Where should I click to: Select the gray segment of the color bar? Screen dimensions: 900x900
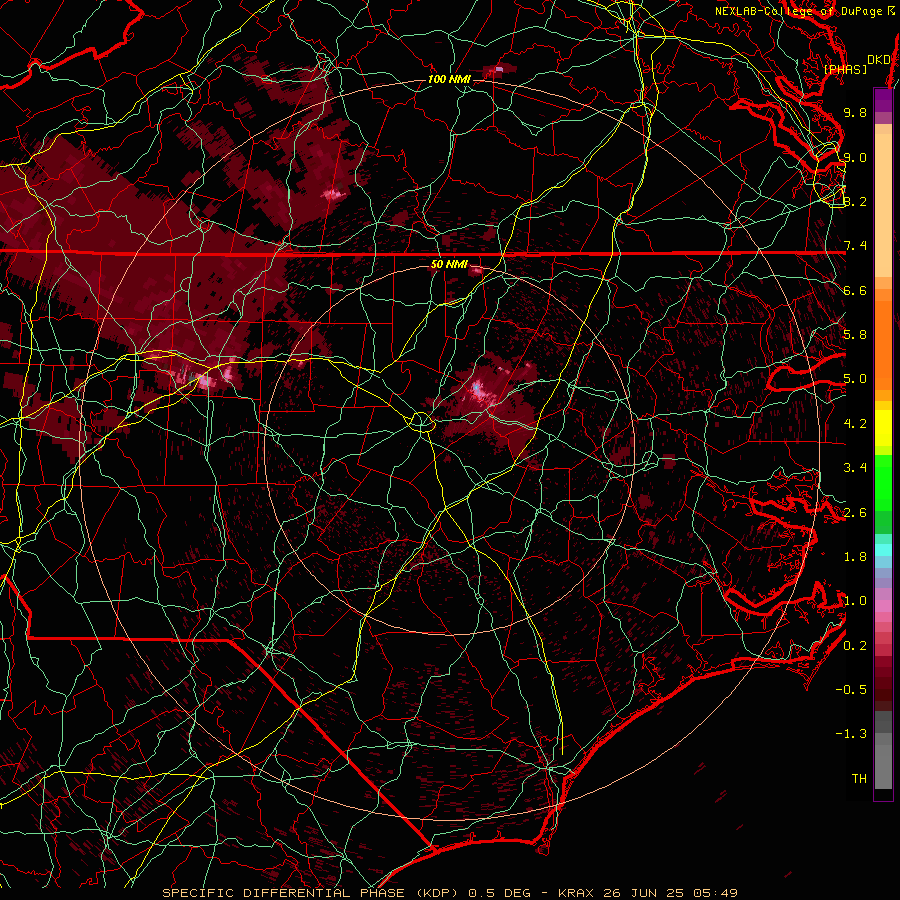[x=883, y=752]
